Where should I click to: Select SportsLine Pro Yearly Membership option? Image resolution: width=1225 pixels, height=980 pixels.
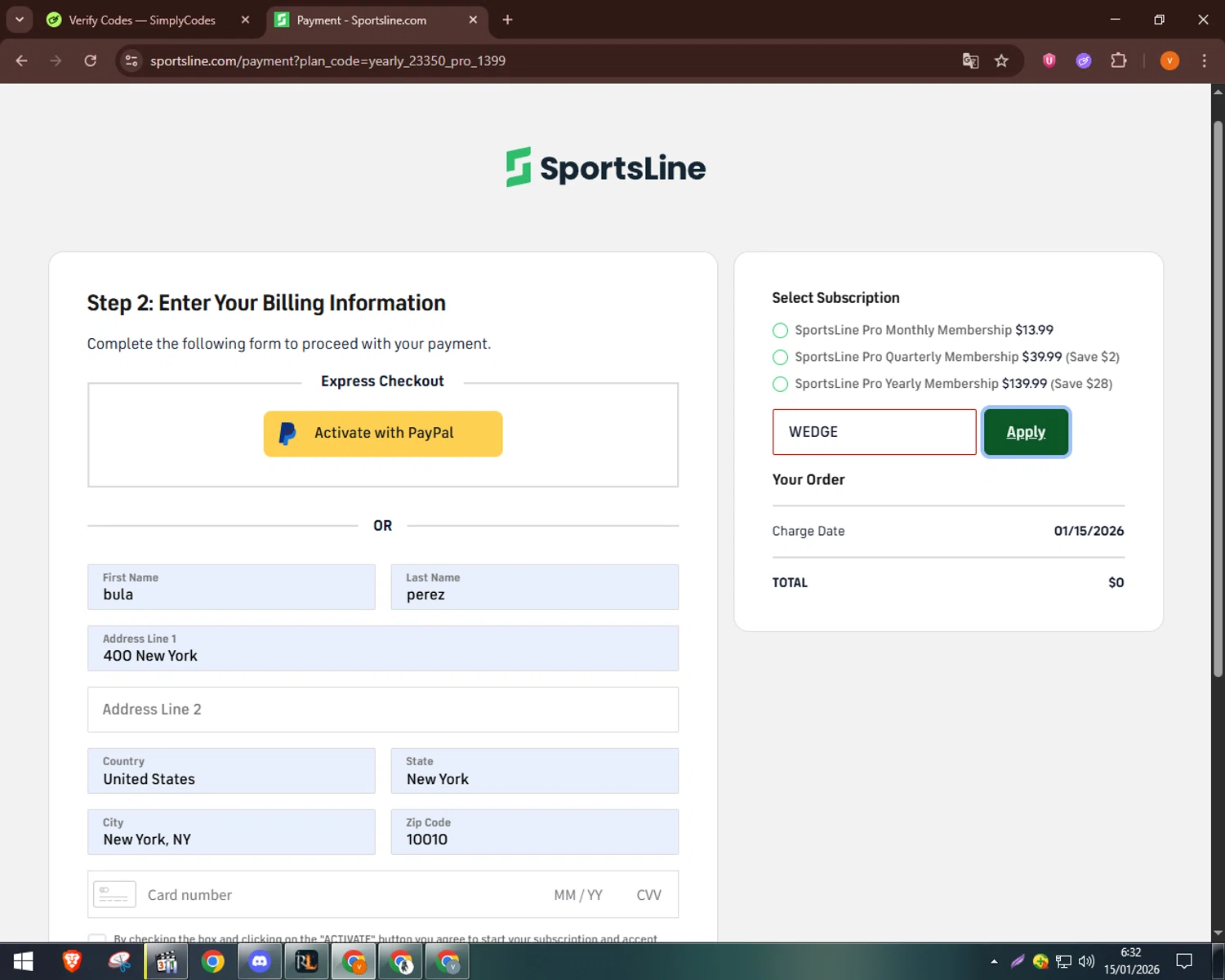point(780,384)
